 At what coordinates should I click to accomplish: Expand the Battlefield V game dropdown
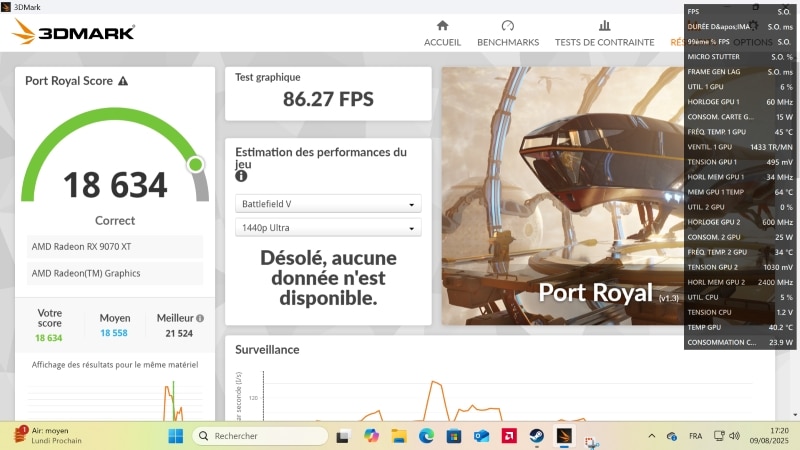pyautogui.click(x=328, y=204)
